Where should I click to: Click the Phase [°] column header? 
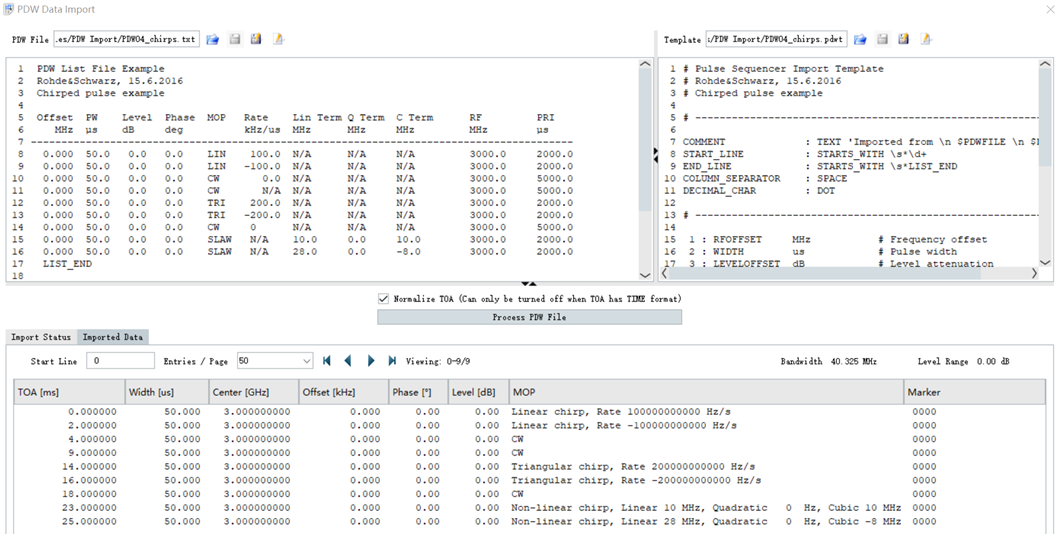coord(419,392)
